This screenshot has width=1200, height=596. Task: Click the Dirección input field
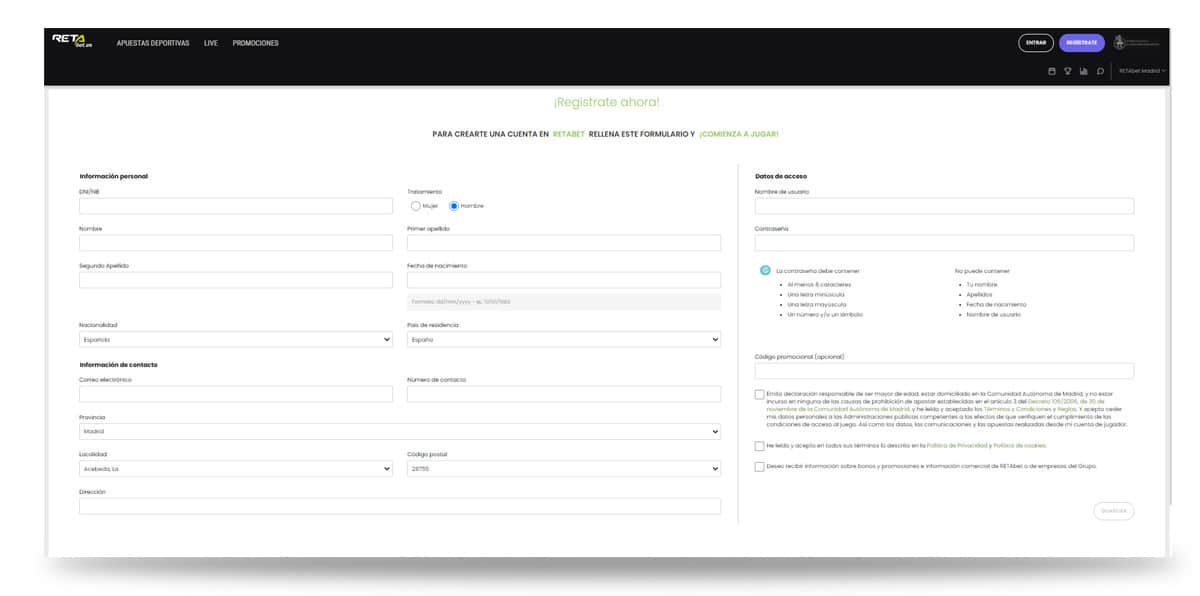[400, 506]
